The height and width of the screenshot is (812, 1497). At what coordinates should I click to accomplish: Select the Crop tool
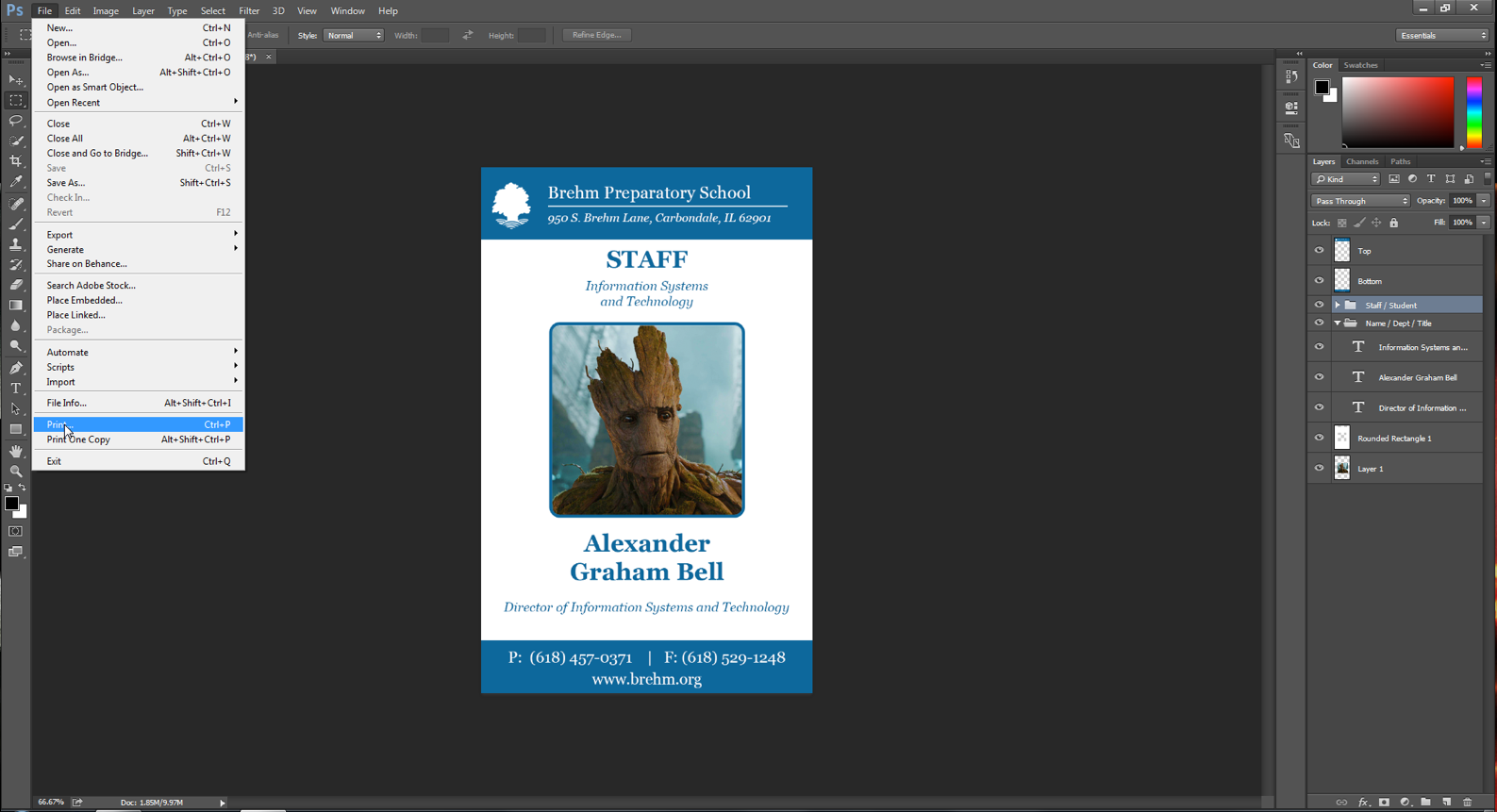pyautogui.click(x=16, y=161)
